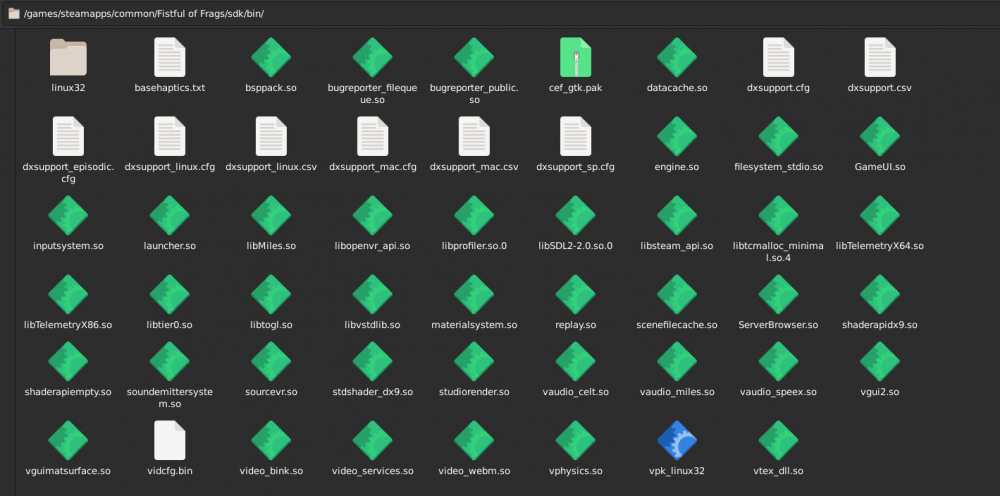Click the sourcevr.so icon
Viewport: 1000px width, 496px height.
pyautogui.click(x=271, y=361)
